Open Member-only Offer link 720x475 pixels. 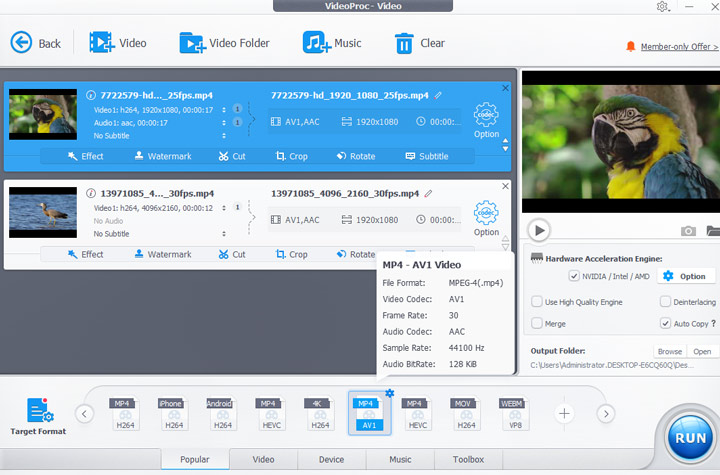pos(679,47)
